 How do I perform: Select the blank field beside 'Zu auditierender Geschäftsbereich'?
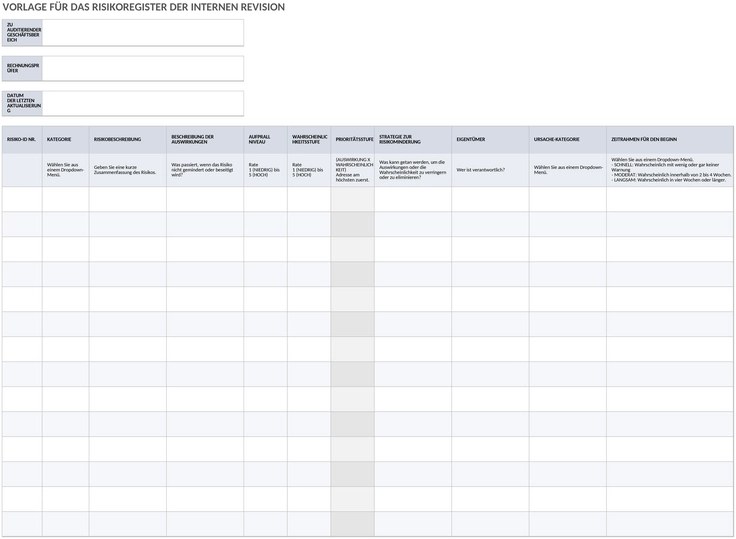pyautogui.click(x=143, y=32)
